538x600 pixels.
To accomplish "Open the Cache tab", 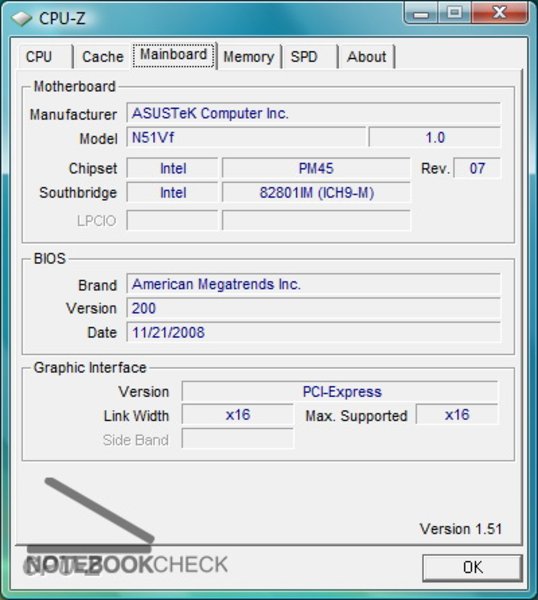I will coord(103,57).
